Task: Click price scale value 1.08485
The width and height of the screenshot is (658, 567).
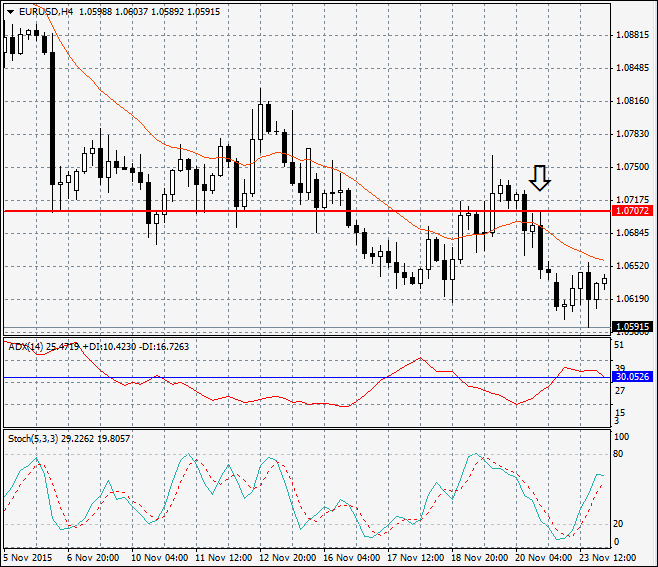Action: (x=632, y=68)
